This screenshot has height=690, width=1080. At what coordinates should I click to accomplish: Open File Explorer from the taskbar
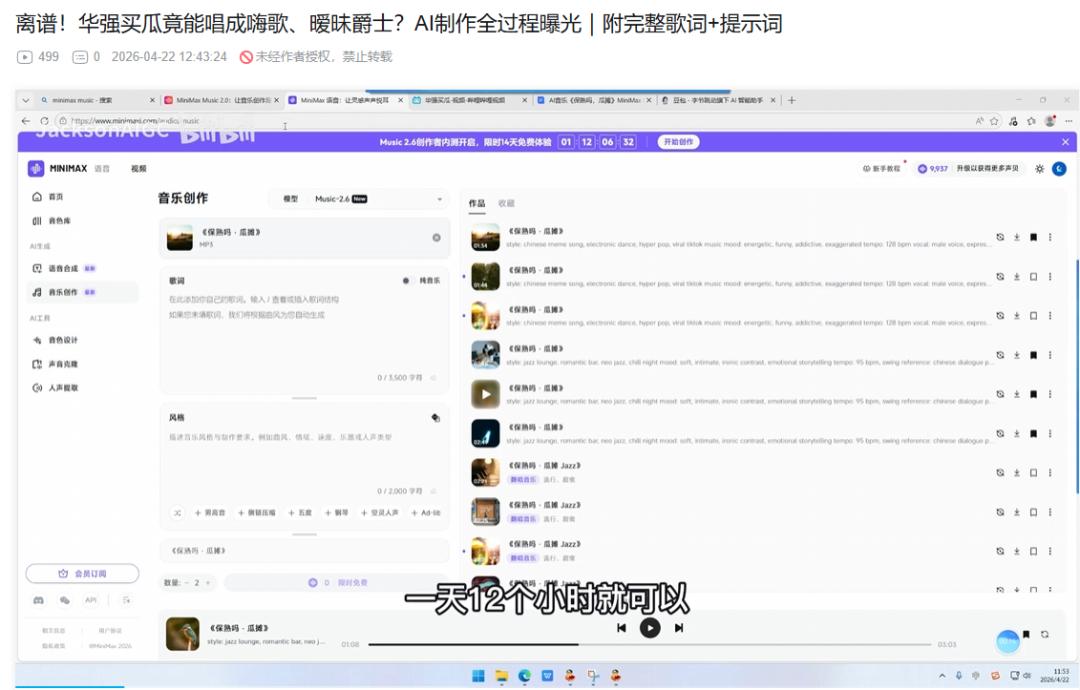point(501,676)
